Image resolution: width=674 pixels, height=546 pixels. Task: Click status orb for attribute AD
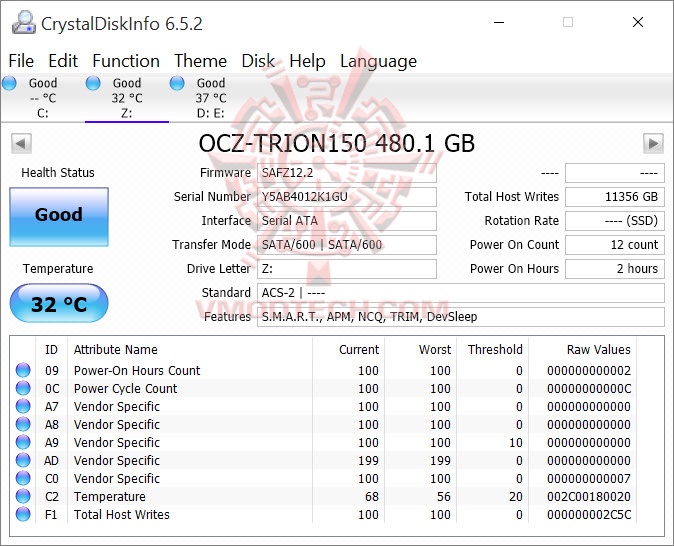click(23, 460)
